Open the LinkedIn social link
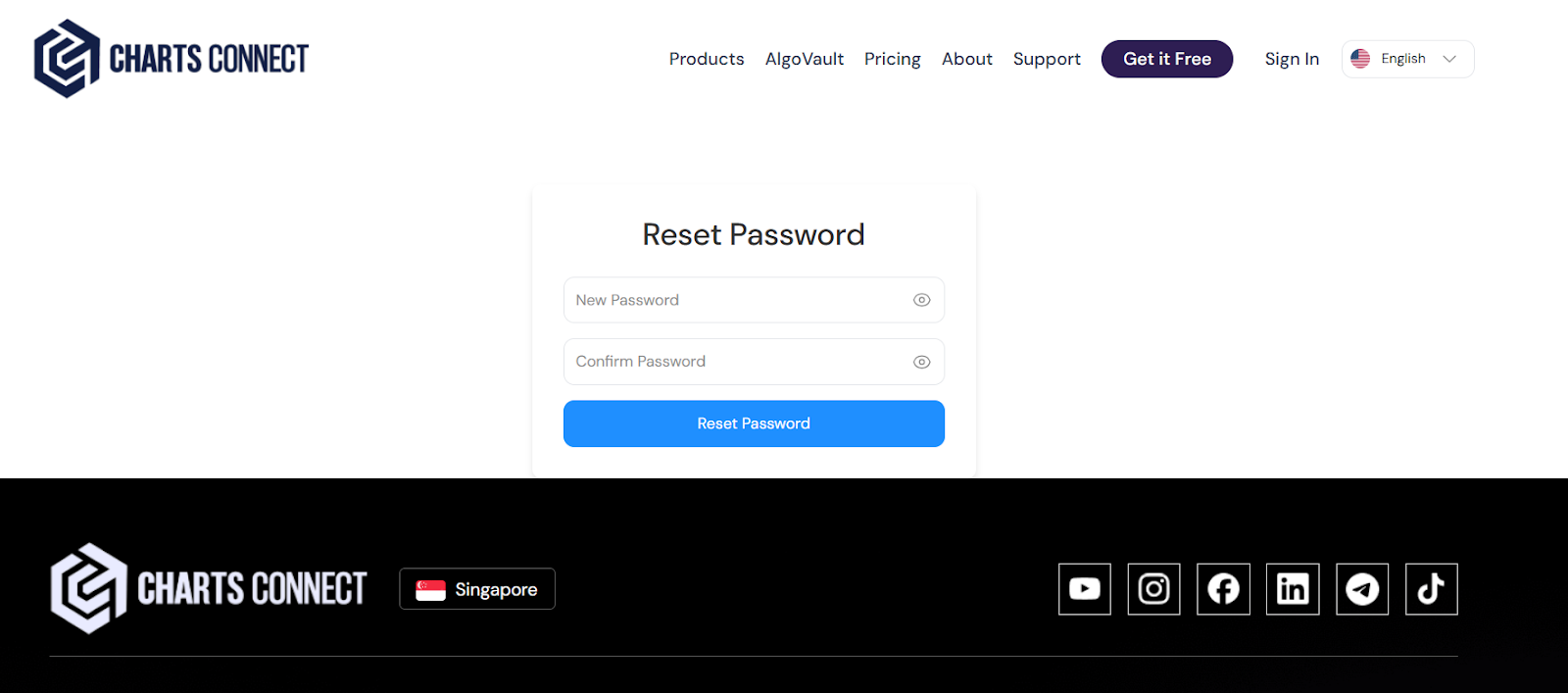1568x693 pixels. point(1293,589)
